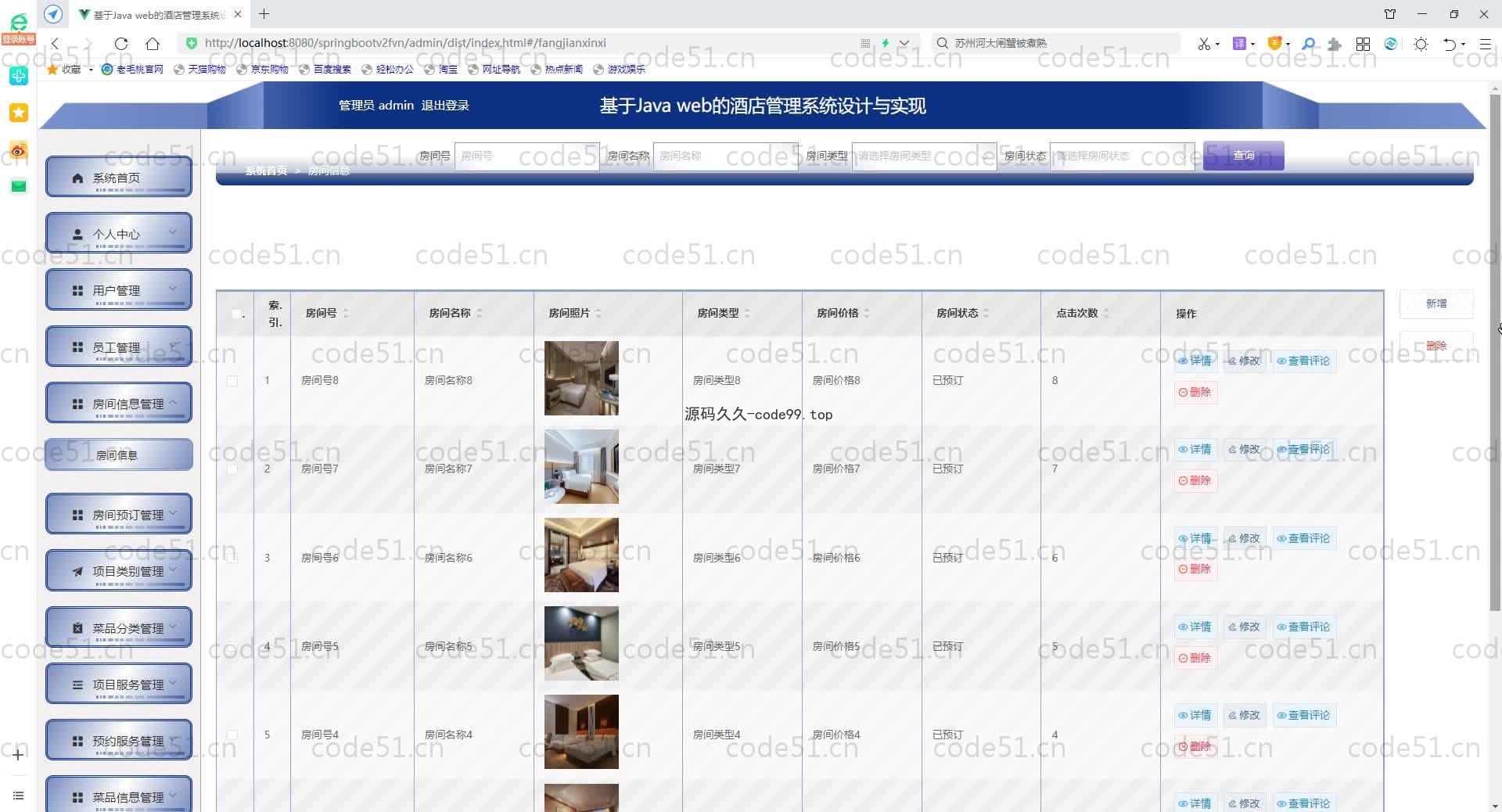Sort by the 点击次数 column header

click(x=1082, y=313)
